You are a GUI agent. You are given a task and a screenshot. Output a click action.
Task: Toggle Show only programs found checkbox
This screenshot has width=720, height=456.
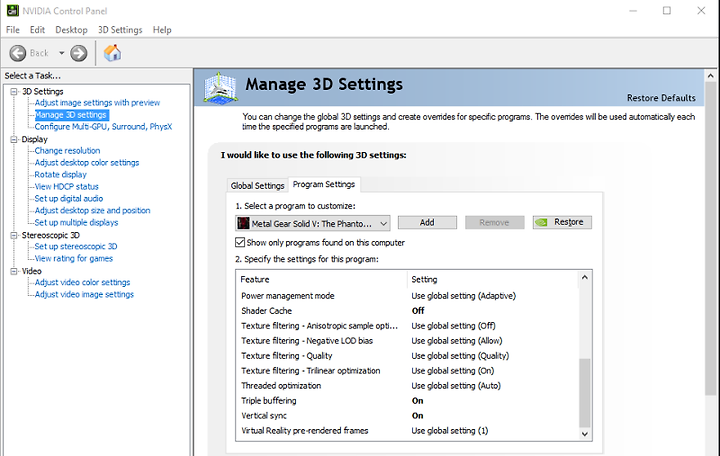pos(240,242)
